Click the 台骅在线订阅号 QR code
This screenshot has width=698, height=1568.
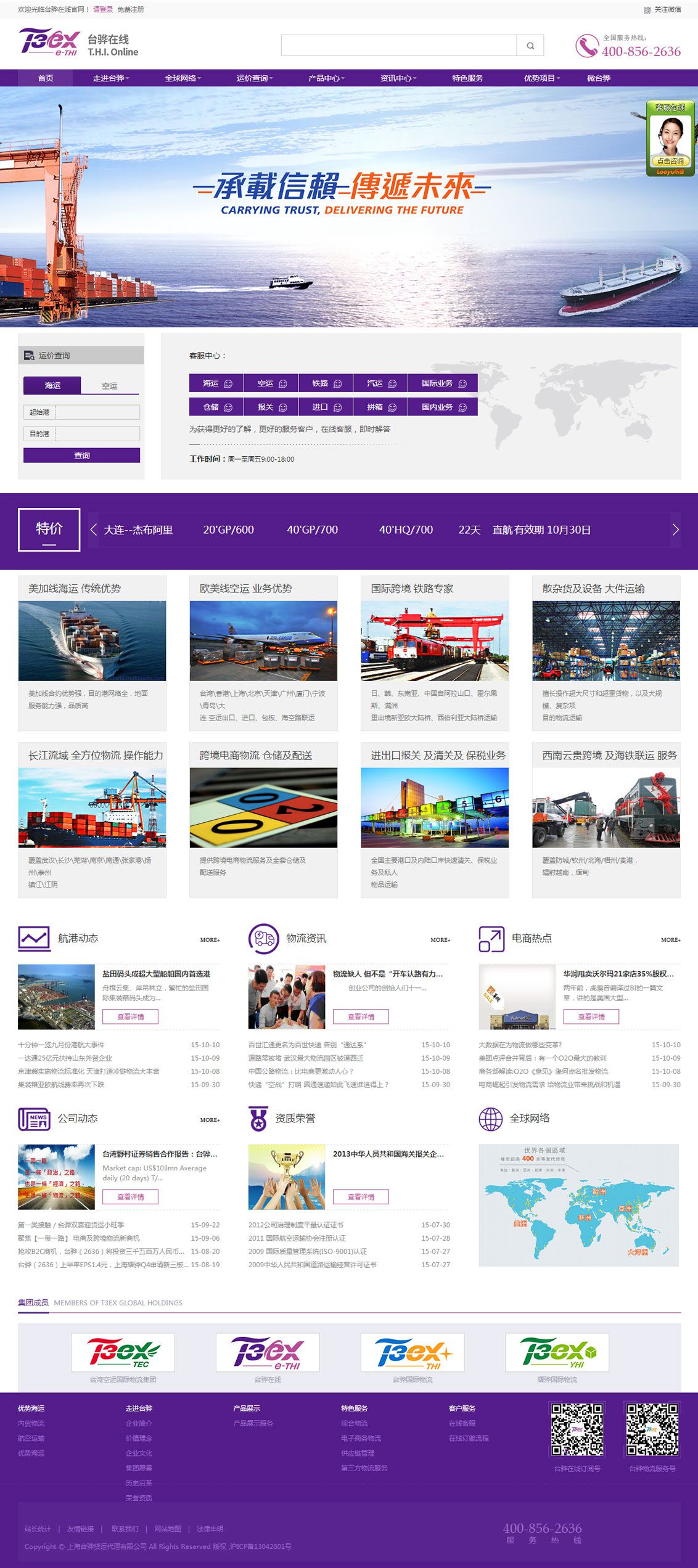click(577, 1430)
